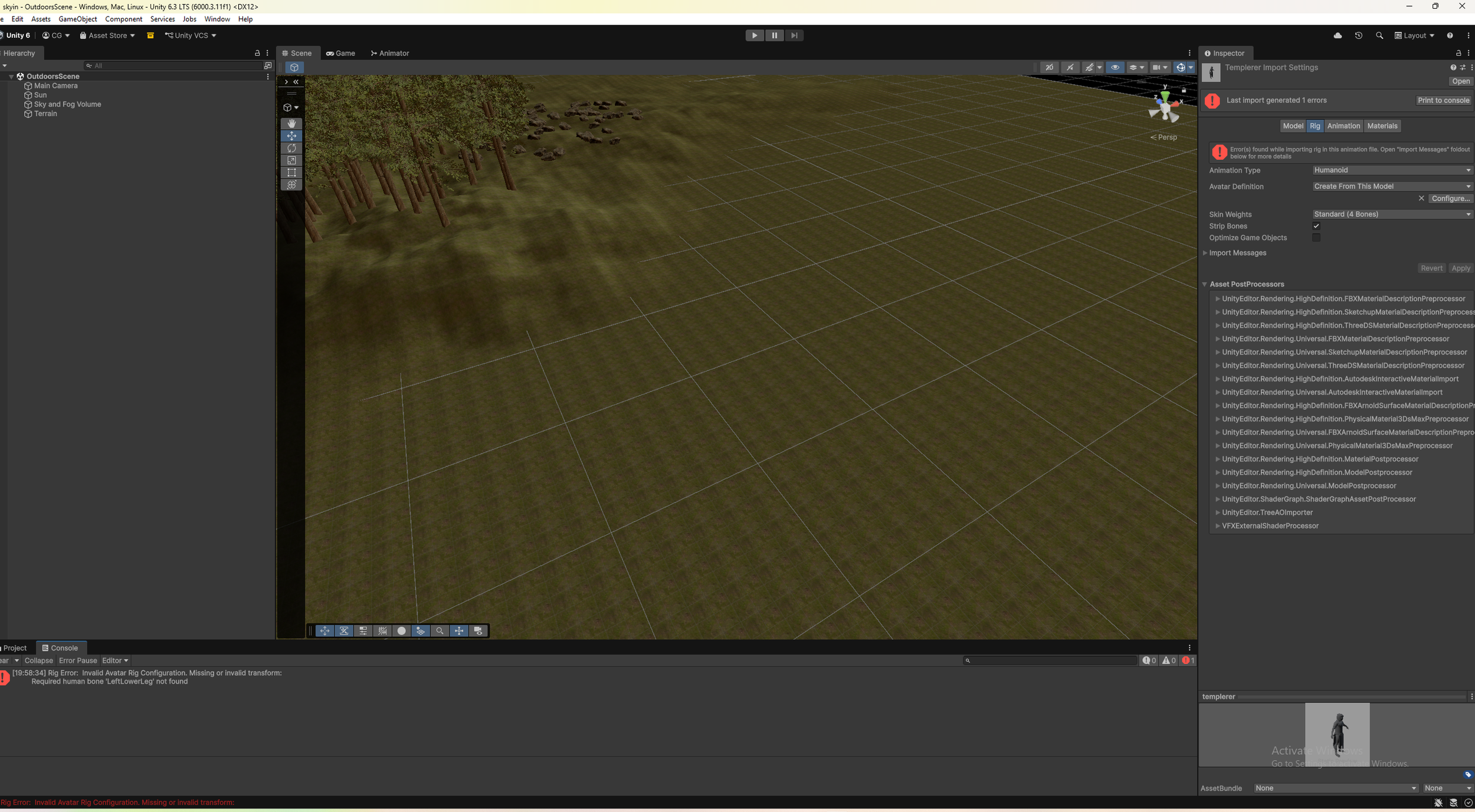Switch to the Materials import tab
The image size is (1475, 812).
click(1382, 126)
